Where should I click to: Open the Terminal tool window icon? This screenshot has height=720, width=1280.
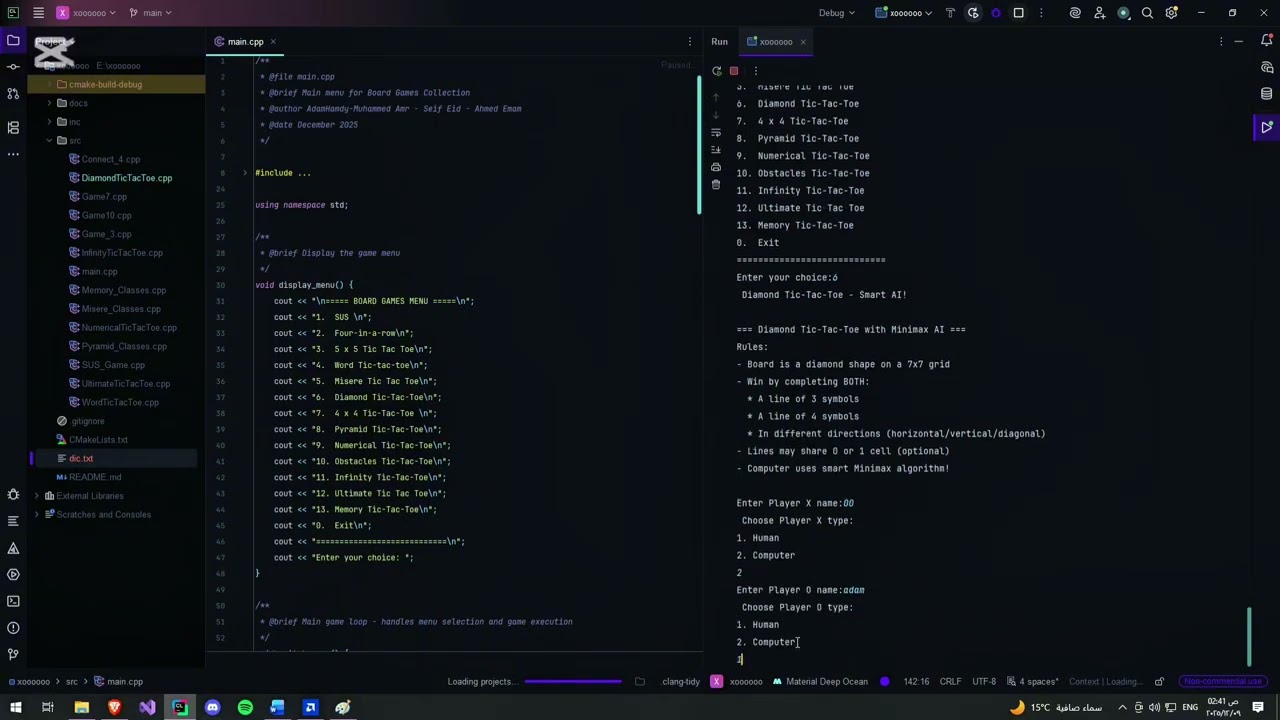13,601
